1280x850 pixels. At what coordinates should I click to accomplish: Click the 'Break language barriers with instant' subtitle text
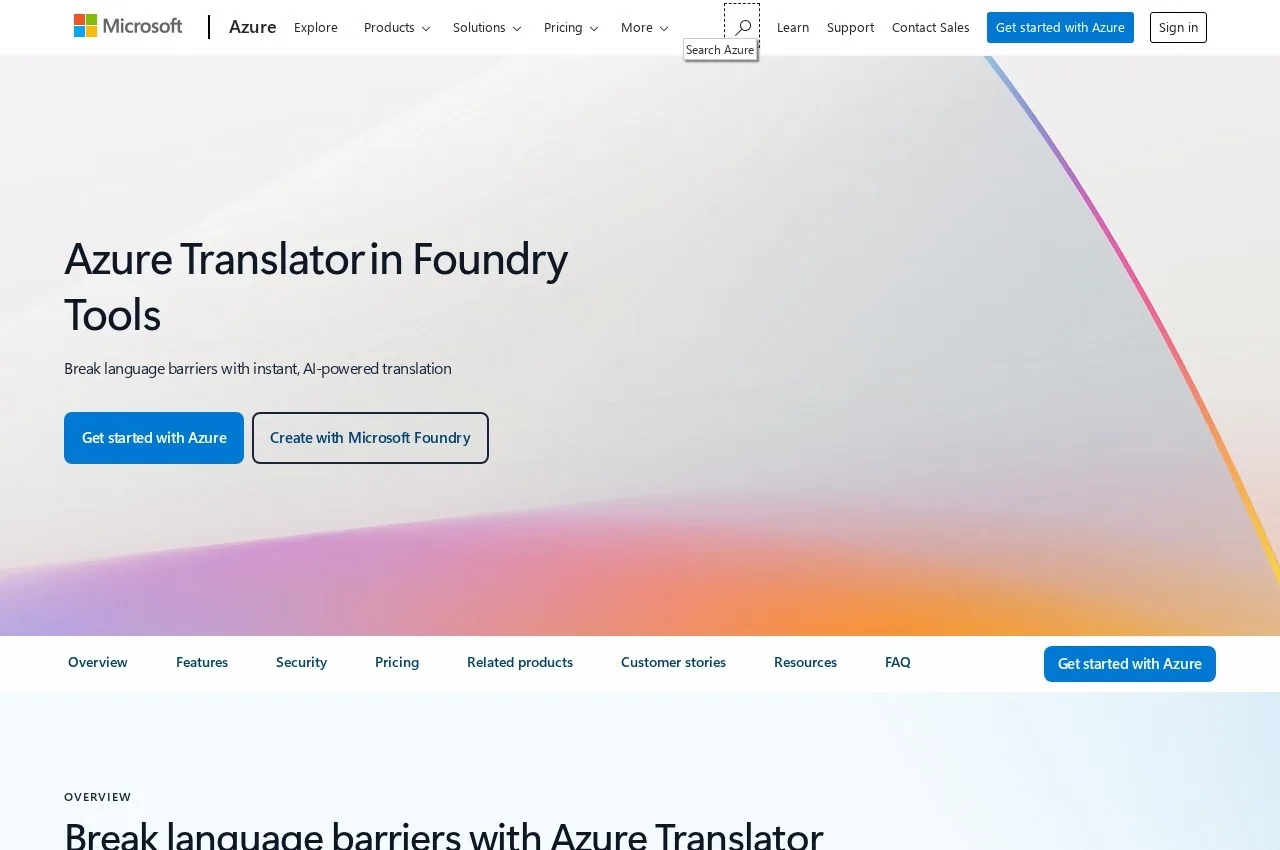(258, 368)
